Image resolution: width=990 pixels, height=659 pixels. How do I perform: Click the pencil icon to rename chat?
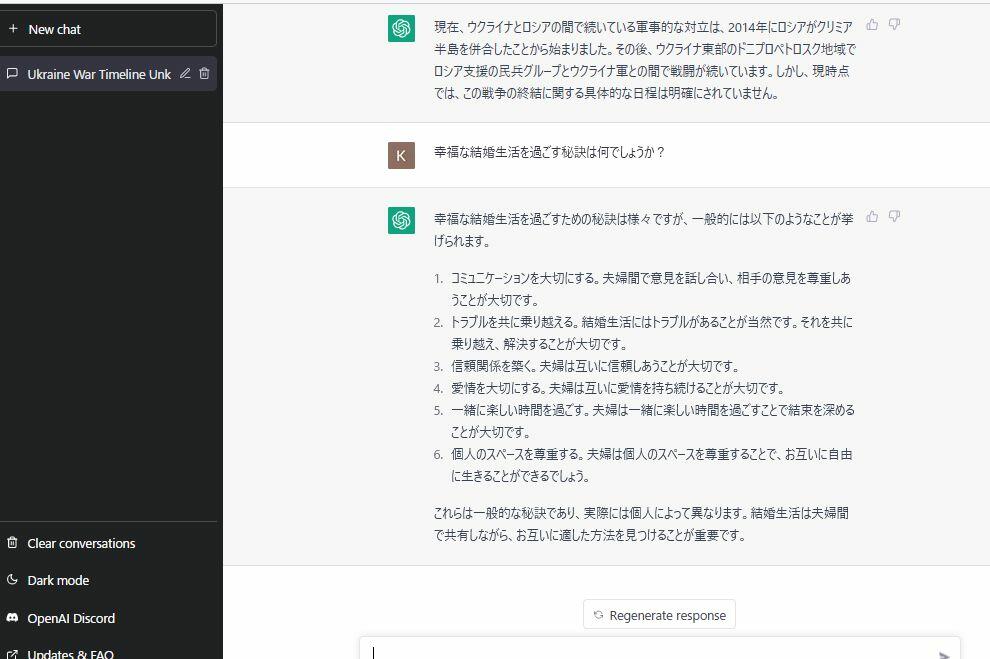185,73
